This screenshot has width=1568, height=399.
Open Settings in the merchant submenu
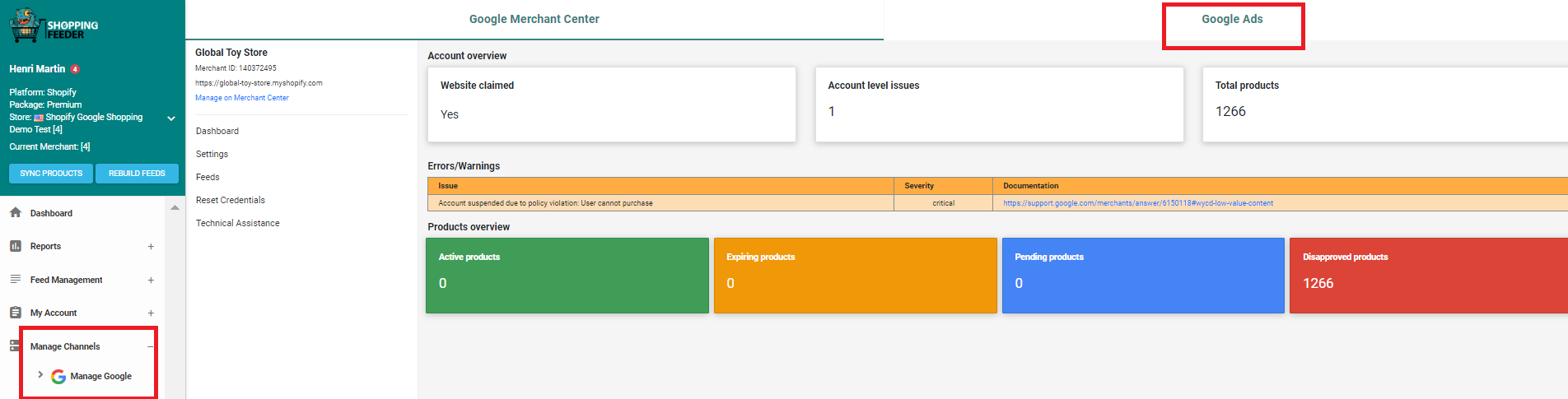tap(212, 154)
